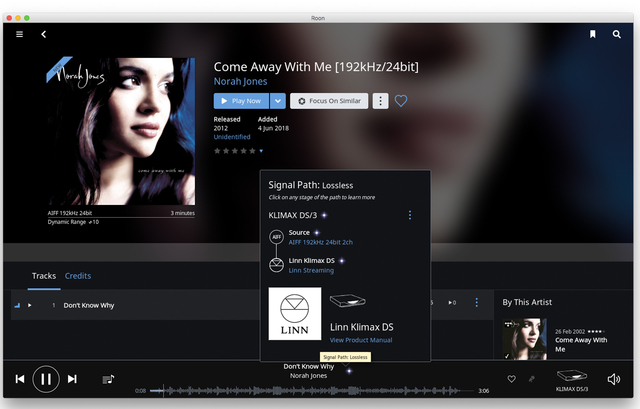Image resolution: width=640 pixels, height=409 pixels.
Task: Open the Norah Jones artist link
Action: click(x=240, y=81)
